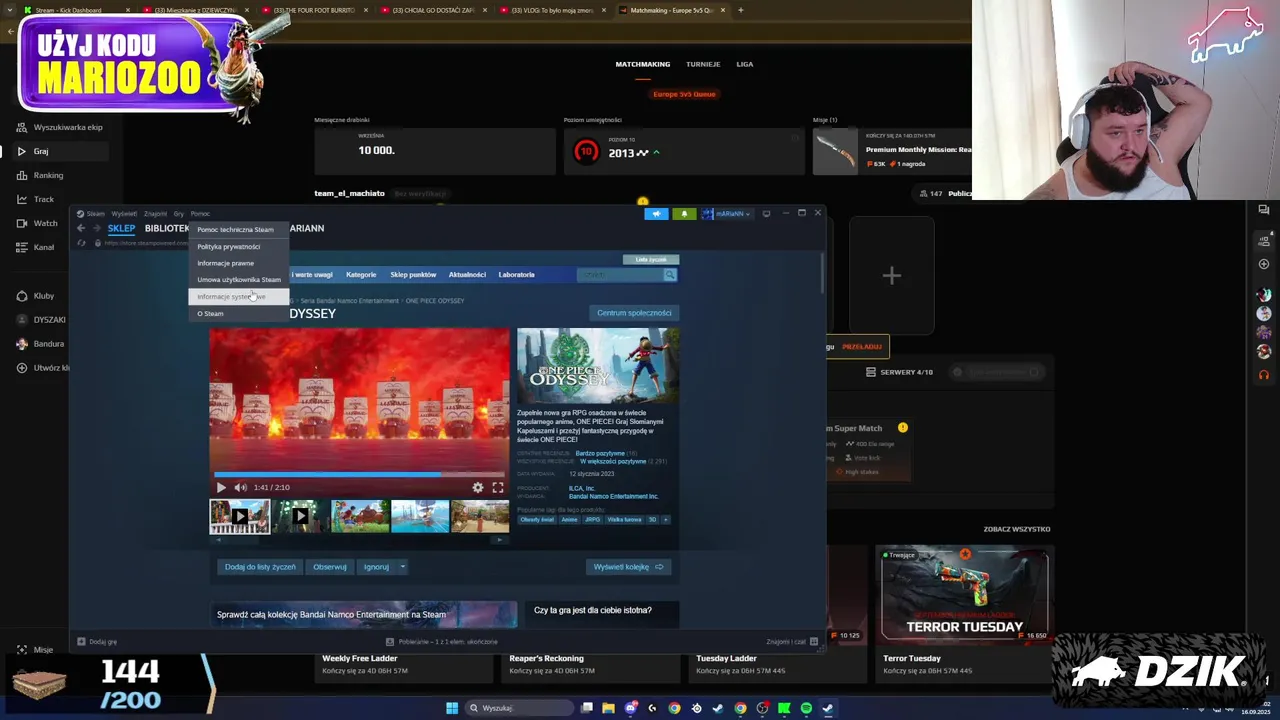The height and width of the screenshot is (720, 1280).
Task: Expand more tags plus button
Action: (666, 520)
